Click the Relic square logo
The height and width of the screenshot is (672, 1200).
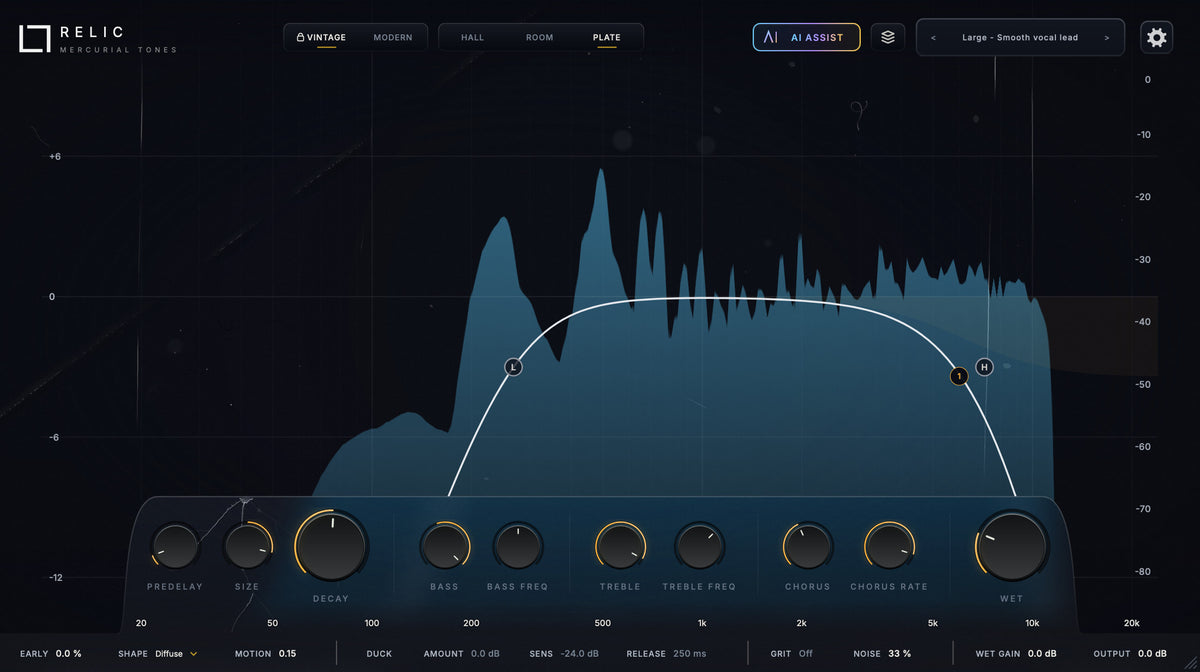[34, 38]
